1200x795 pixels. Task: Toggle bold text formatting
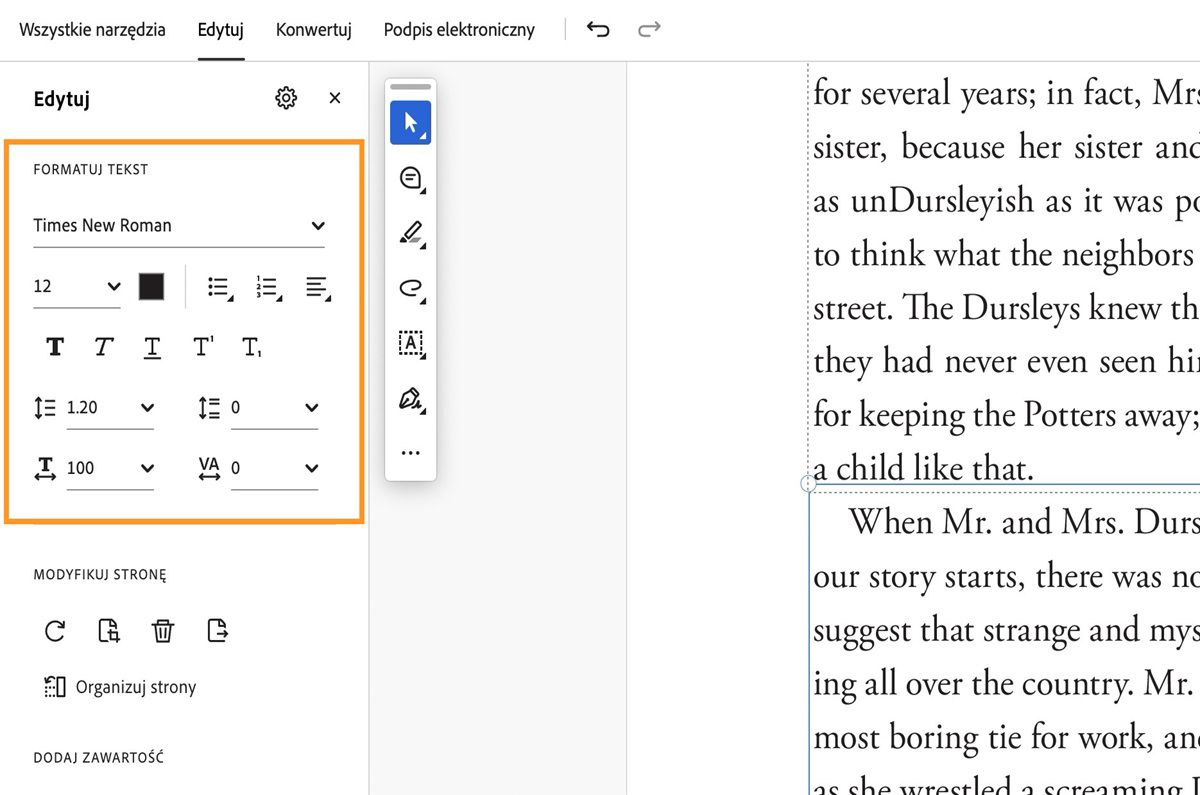55,347
